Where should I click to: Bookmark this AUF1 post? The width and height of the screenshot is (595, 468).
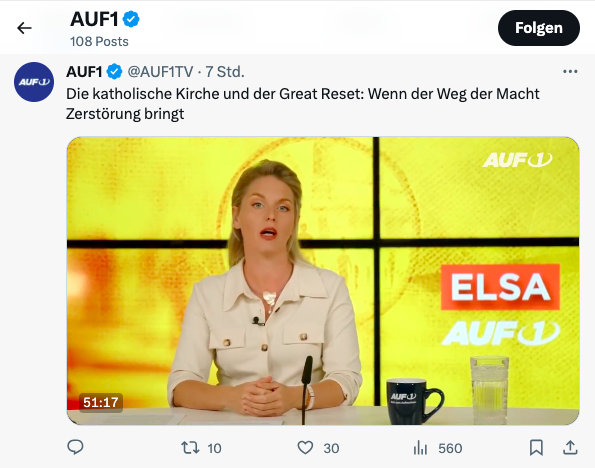pyautogui.click(x=536, y=448)
